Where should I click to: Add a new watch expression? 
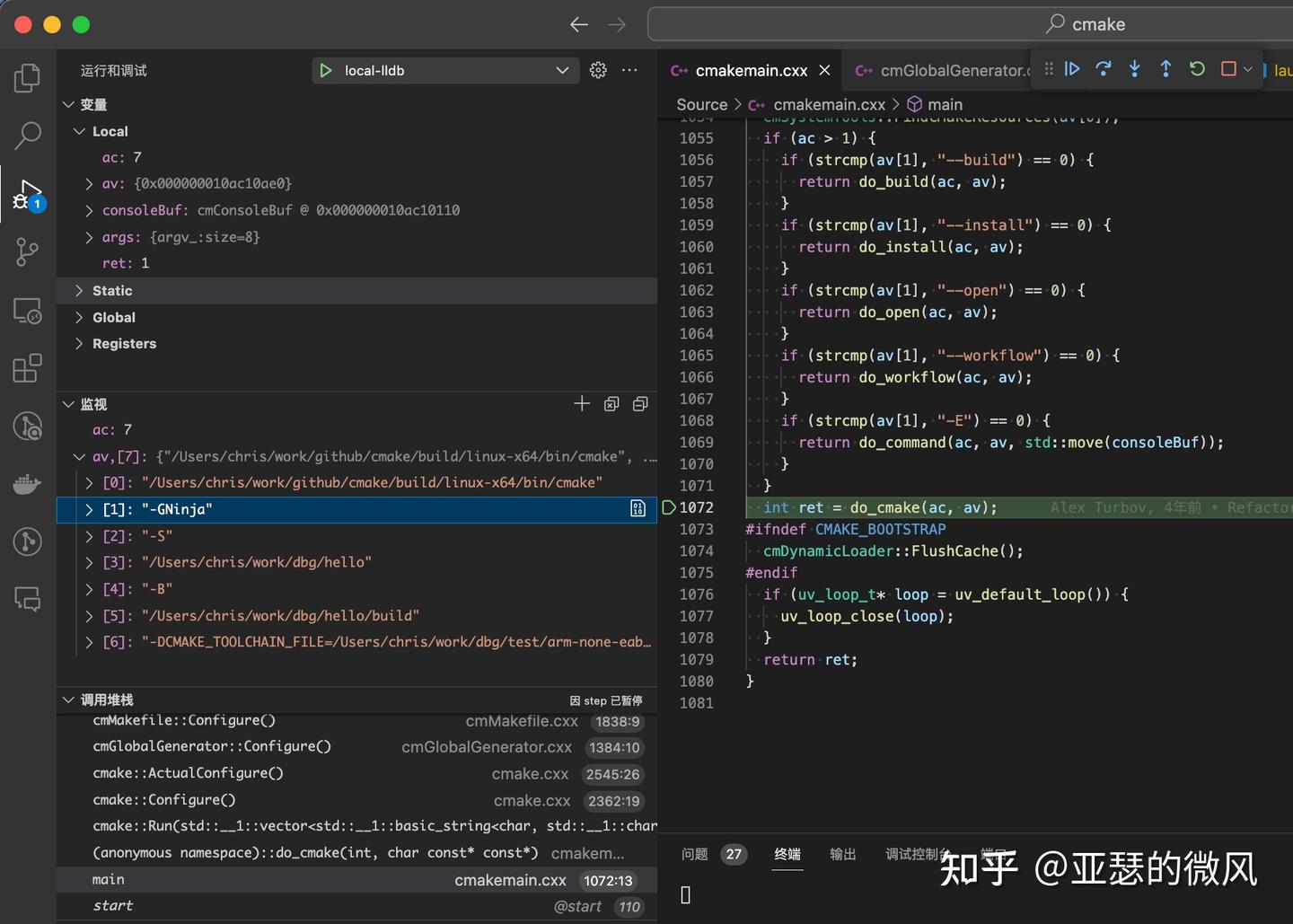tap(582, 404)
